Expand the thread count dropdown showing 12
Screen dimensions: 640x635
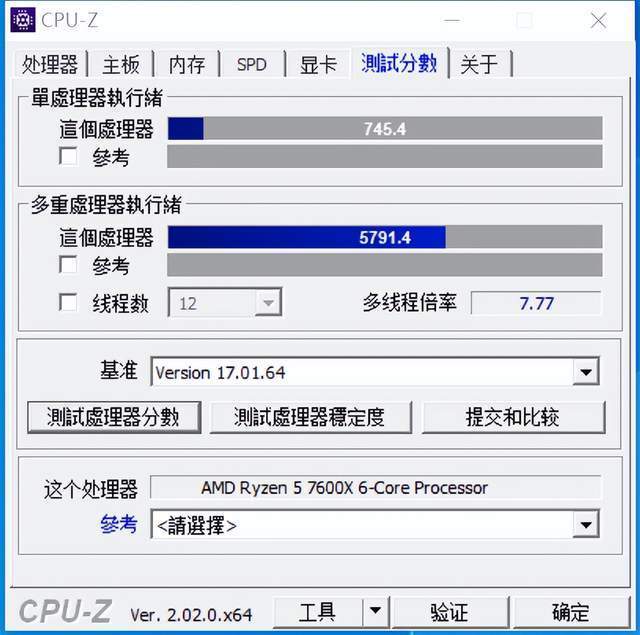[x=268, y=302]
